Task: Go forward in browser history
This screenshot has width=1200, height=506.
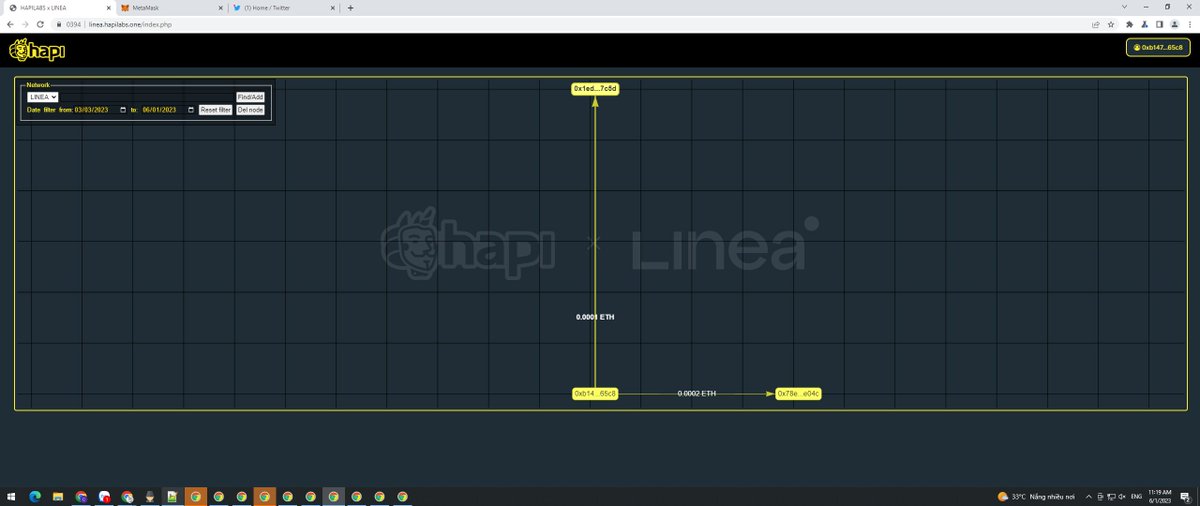Action: click(24, 24)
